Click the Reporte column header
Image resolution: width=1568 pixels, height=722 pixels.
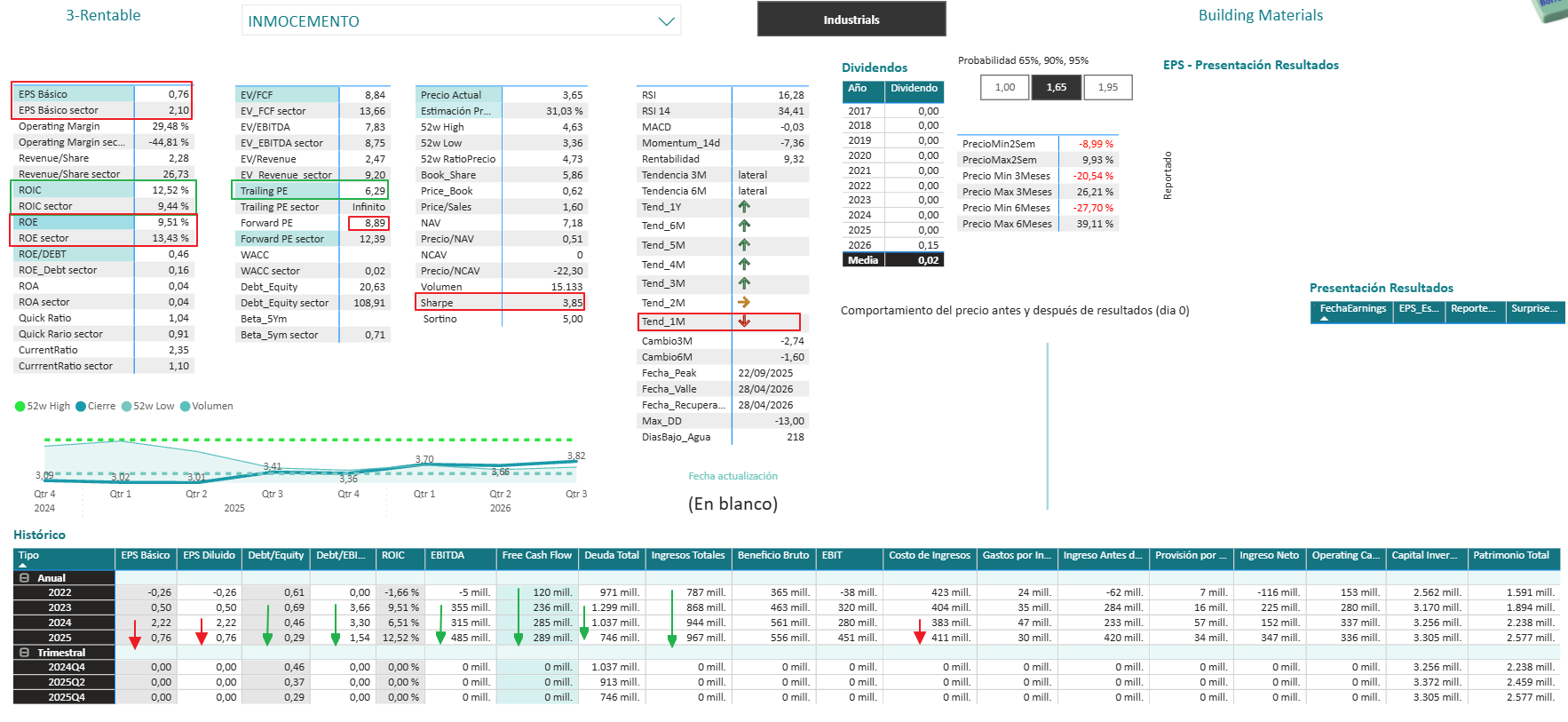tap(1475, 311)
